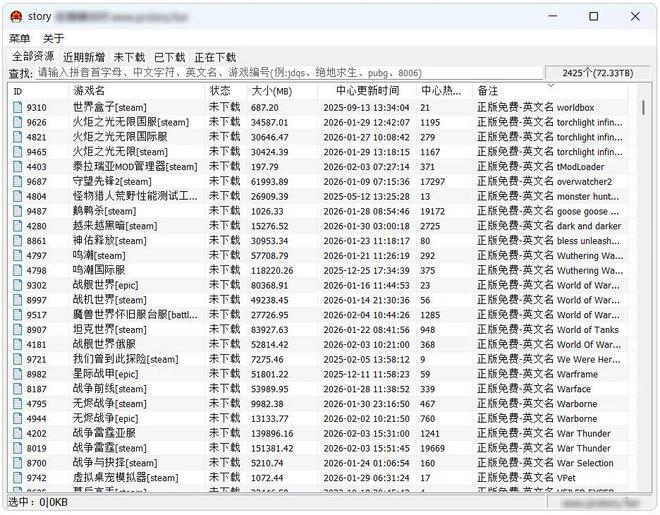This screenshot has width=660, height=515.
Task: Click the file icon for ID 8861
Action: (17, 241)
